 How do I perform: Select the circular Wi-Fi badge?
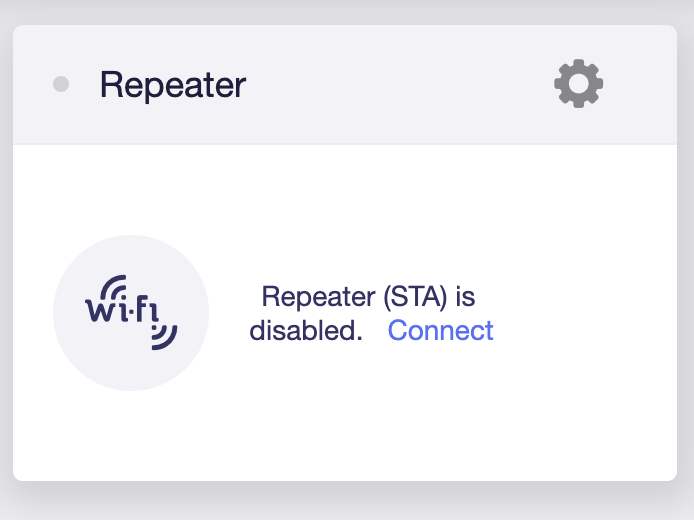point(131,313)
